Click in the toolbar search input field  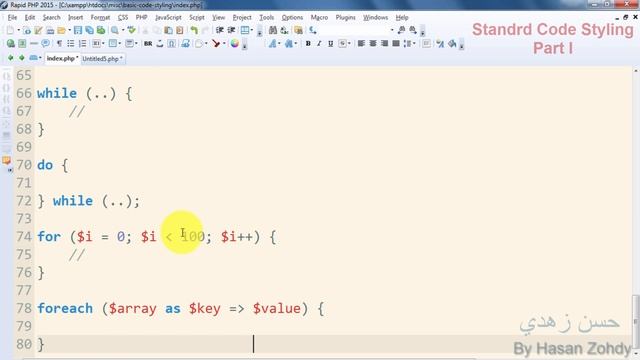(354, 30)
